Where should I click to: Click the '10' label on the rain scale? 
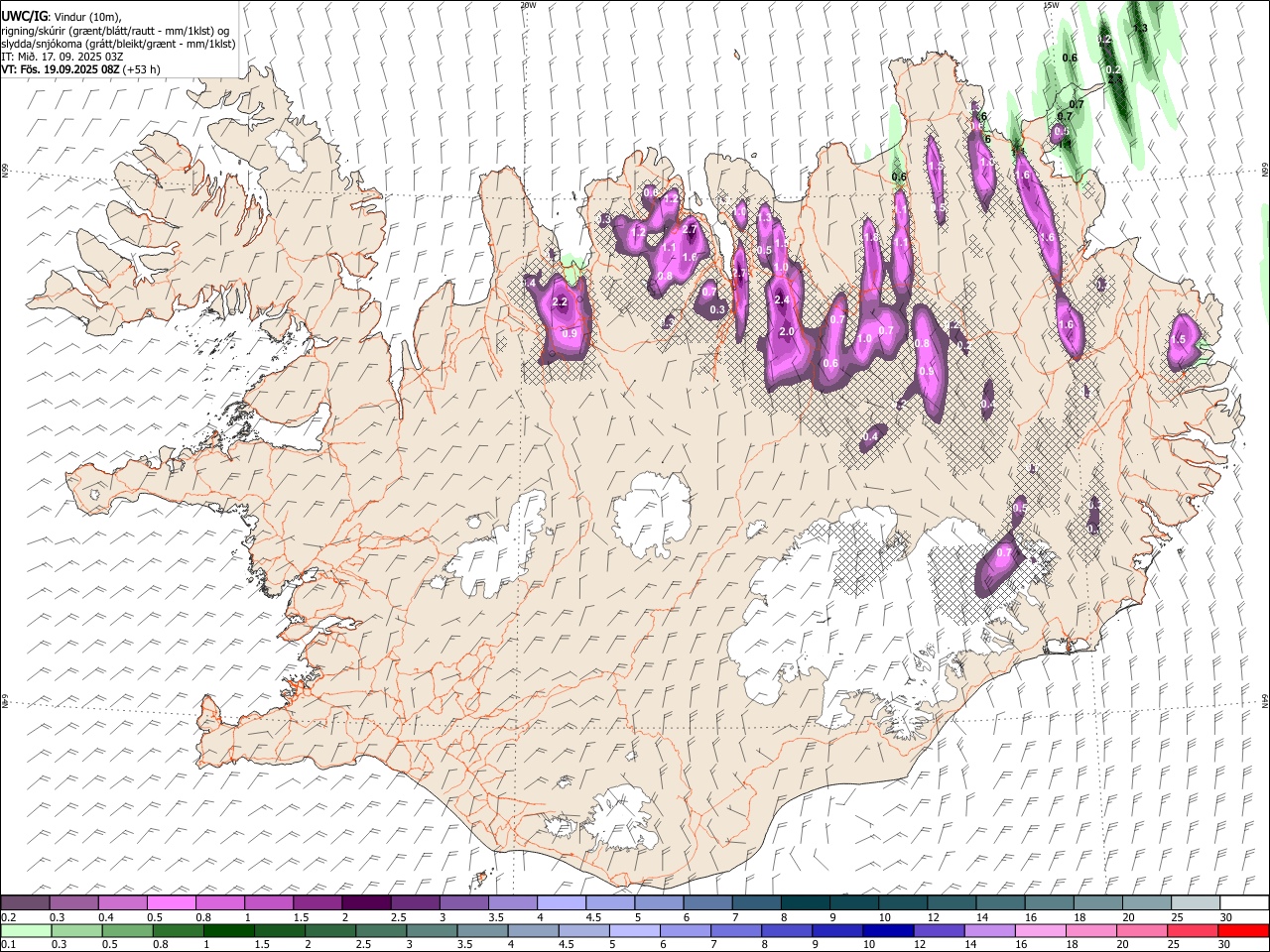[869, 944]
